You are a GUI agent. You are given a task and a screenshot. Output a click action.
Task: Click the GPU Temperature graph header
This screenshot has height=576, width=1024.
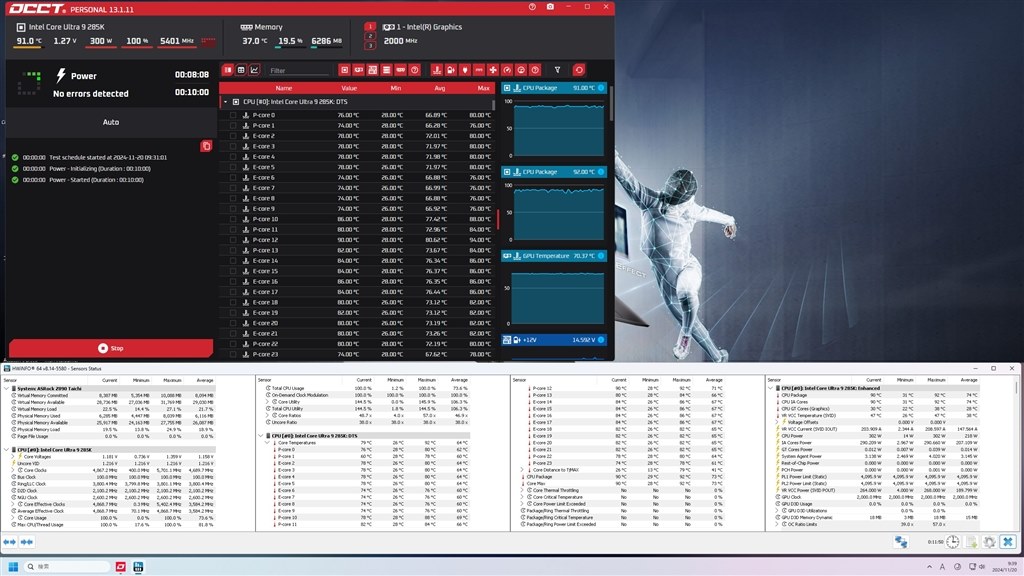tap(554, 256)
